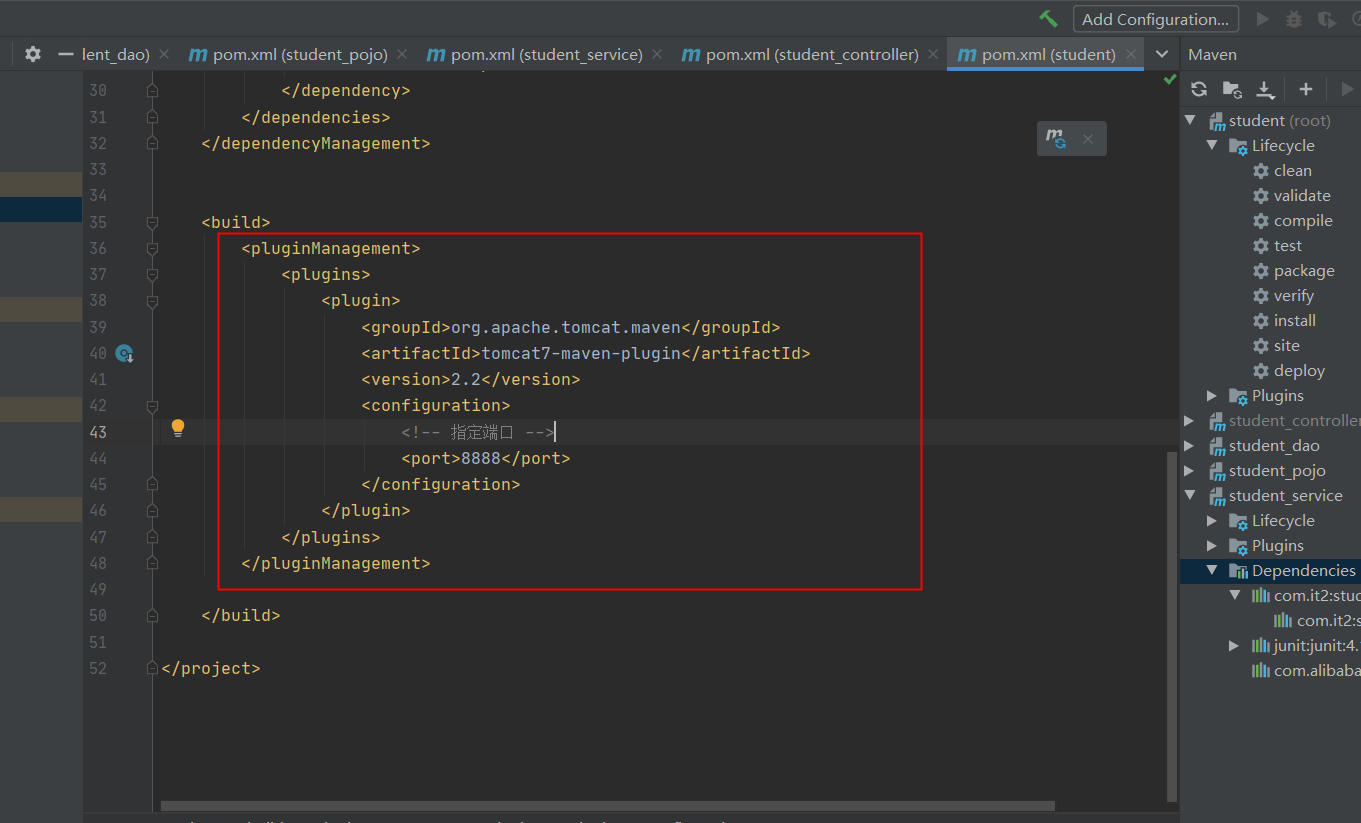The height and width of the screenshot is (823, 1361).
Task: Click the tomcat7-maven-plugin artifactId text
Action: pyautogui.click(x=581, y=353)
